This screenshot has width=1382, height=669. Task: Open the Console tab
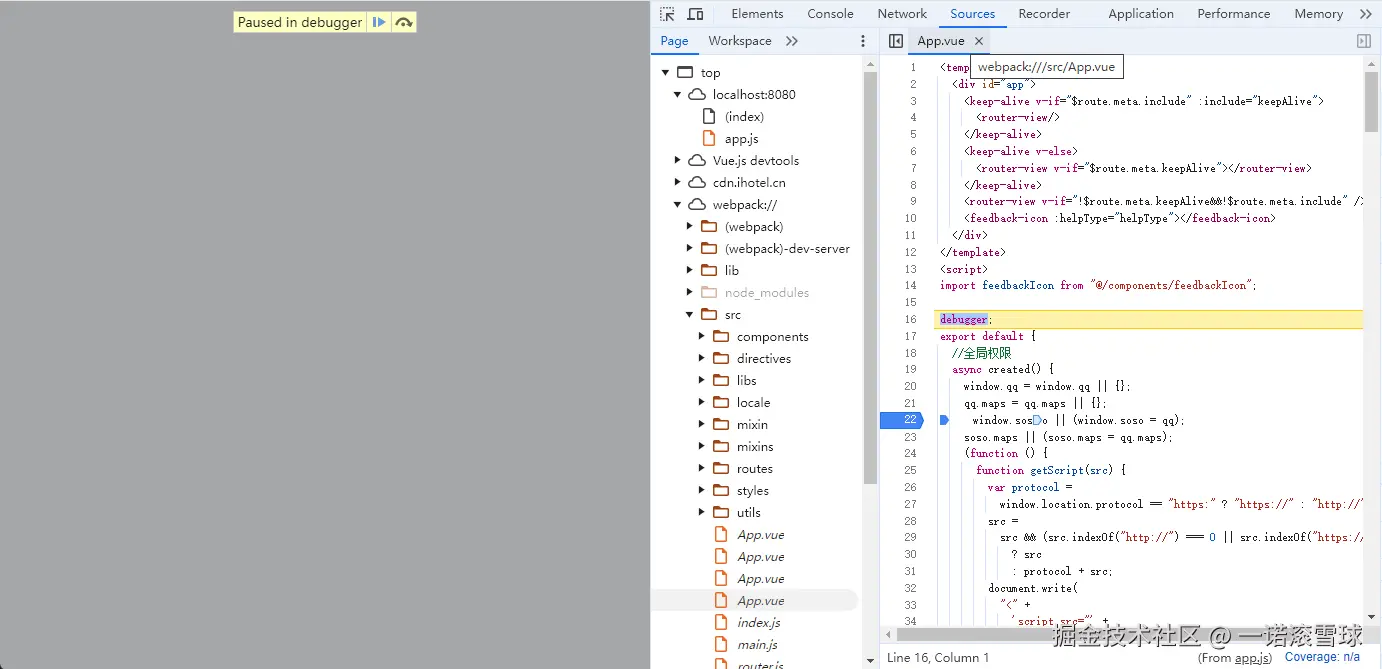pyautogui.click(x=830, y=14)
